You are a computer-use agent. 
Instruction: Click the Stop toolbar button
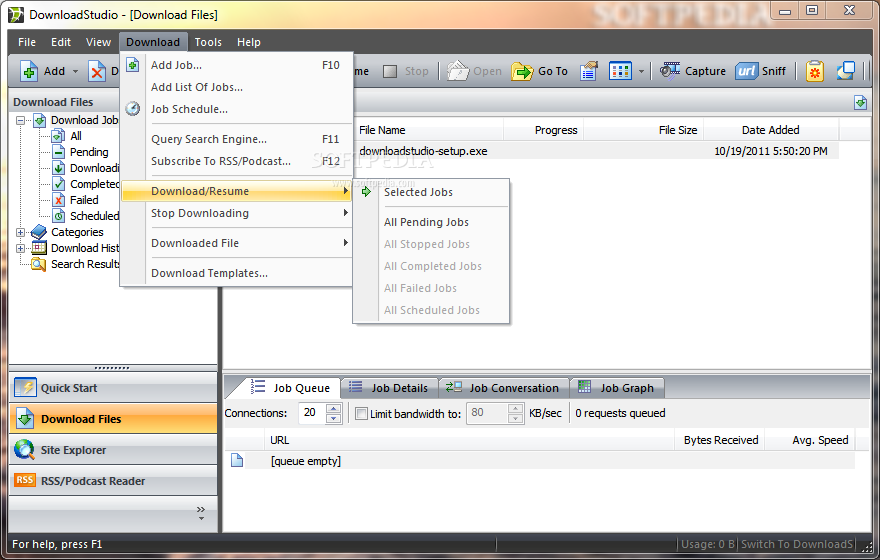[x=405, y=71]
